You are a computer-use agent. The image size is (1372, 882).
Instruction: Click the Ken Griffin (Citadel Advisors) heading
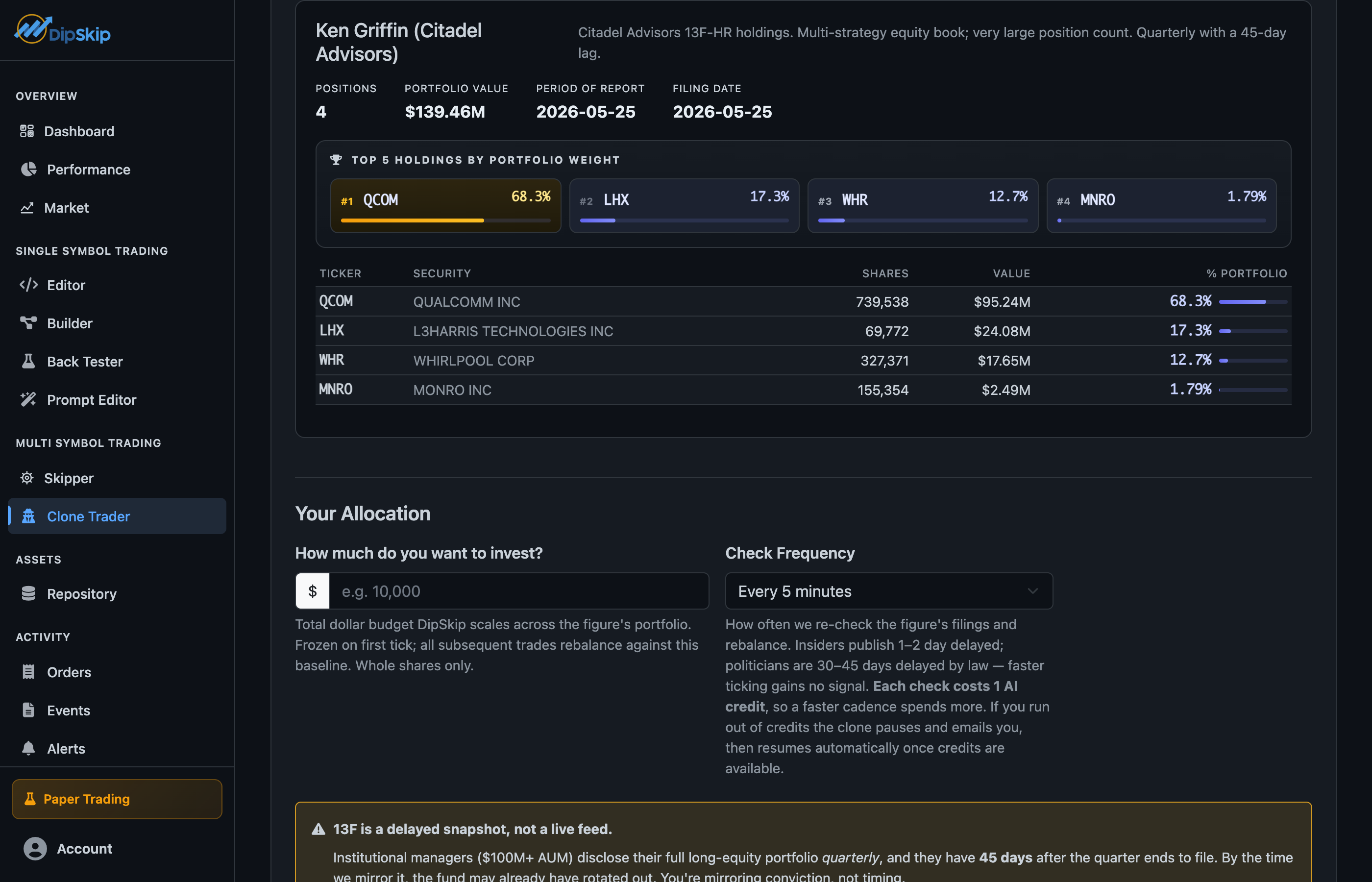click(x=398, y=42)
